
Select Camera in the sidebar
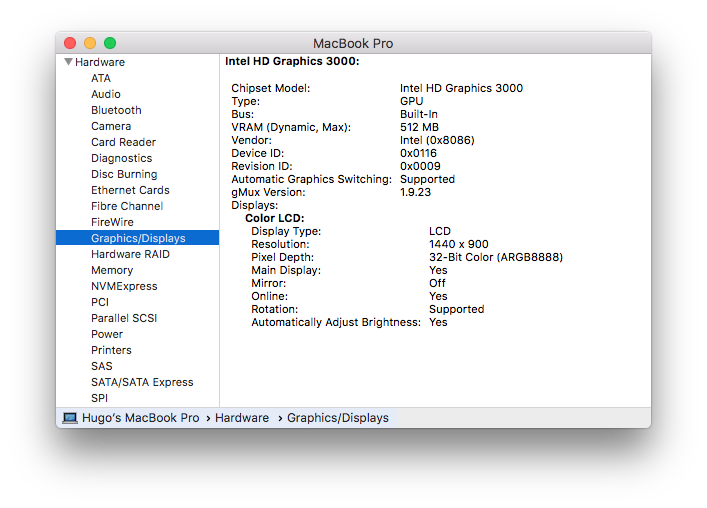pos(111,126)
